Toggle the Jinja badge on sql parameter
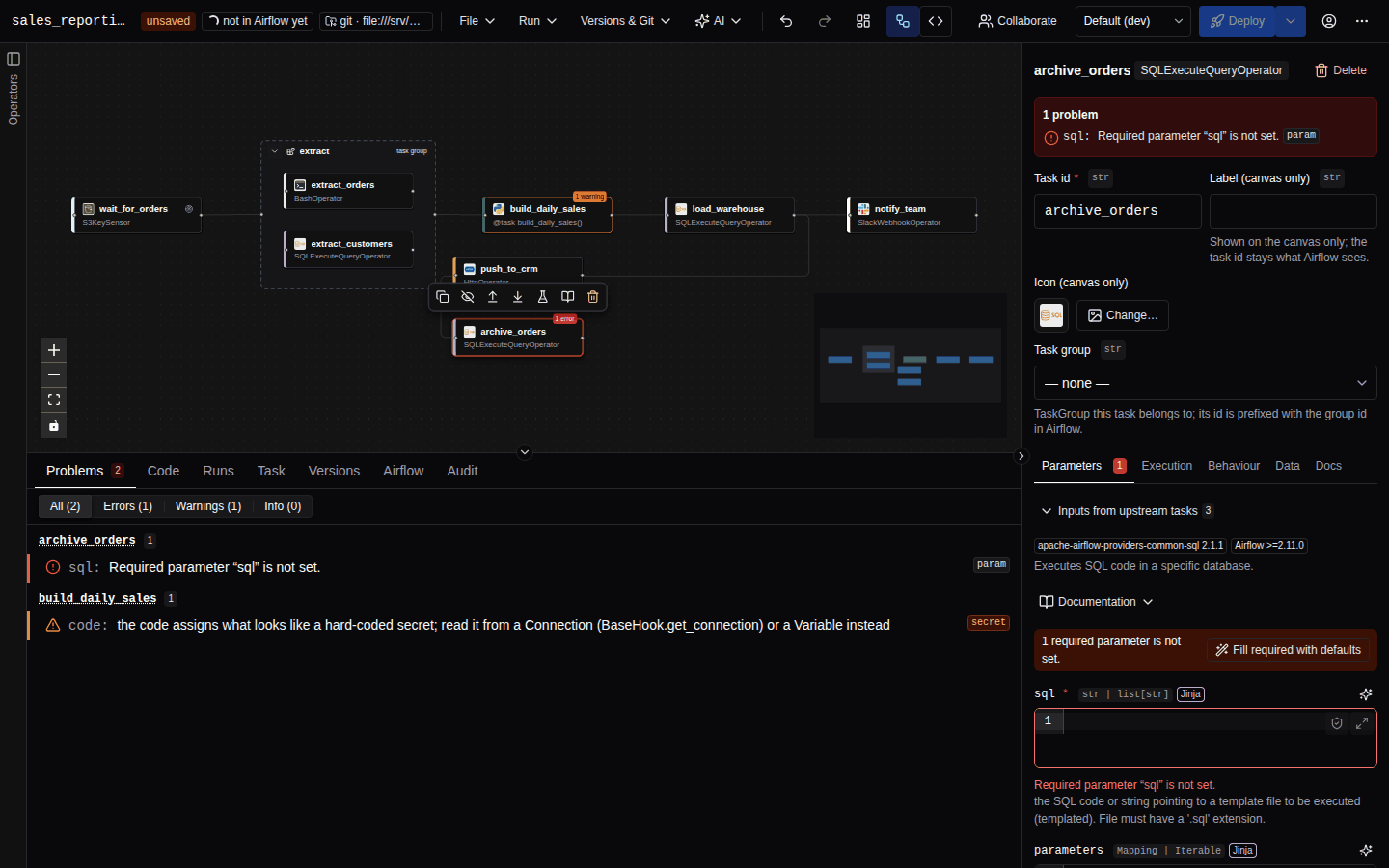 [x=1191, y=694]
